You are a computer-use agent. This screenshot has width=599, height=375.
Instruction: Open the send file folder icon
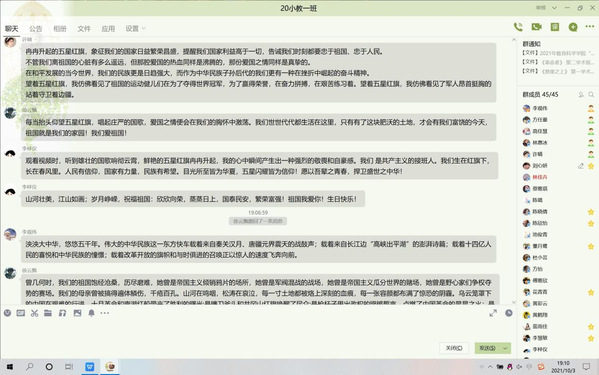(x=48, y=313)
